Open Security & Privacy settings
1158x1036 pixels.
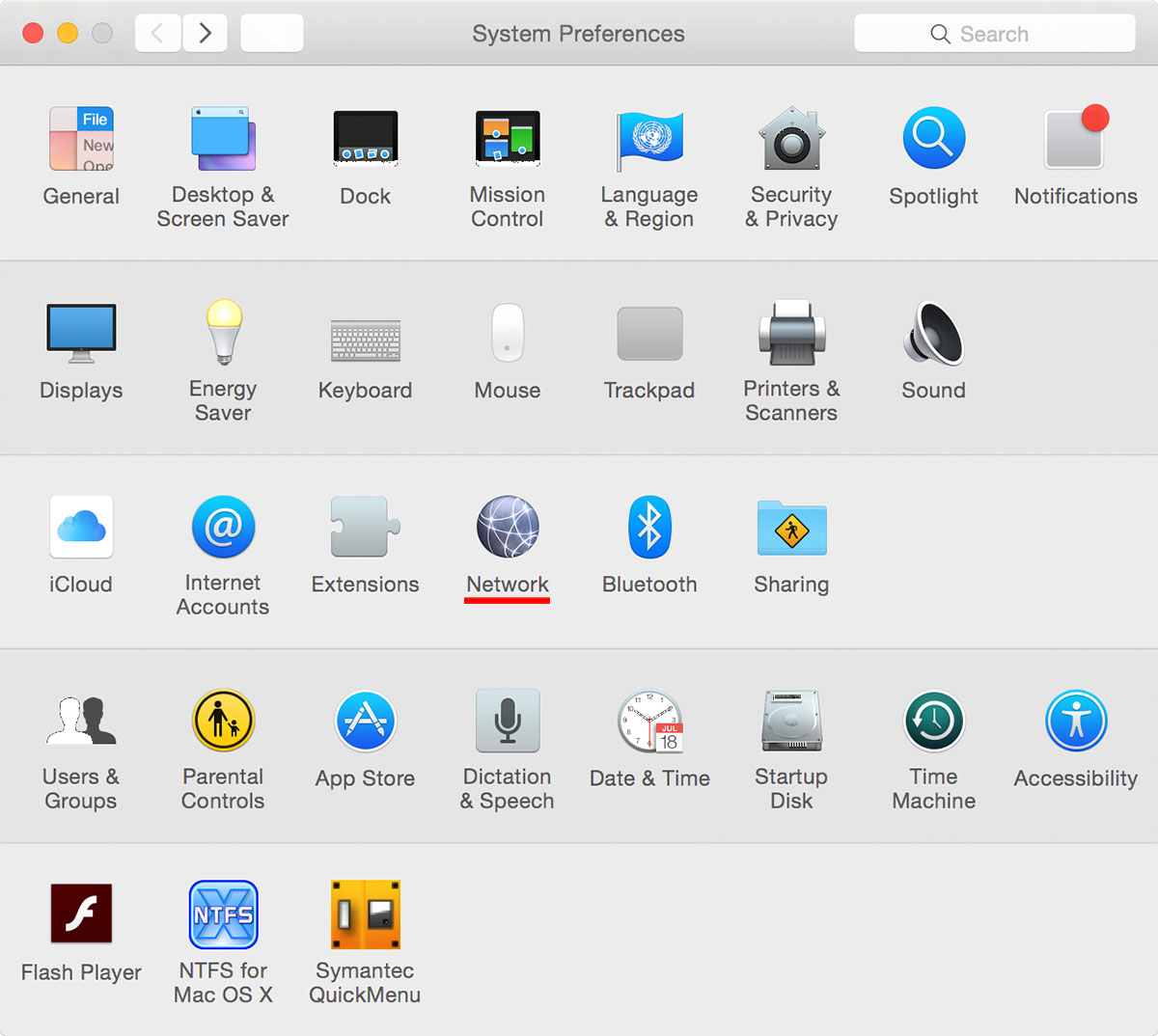point(791,140)
